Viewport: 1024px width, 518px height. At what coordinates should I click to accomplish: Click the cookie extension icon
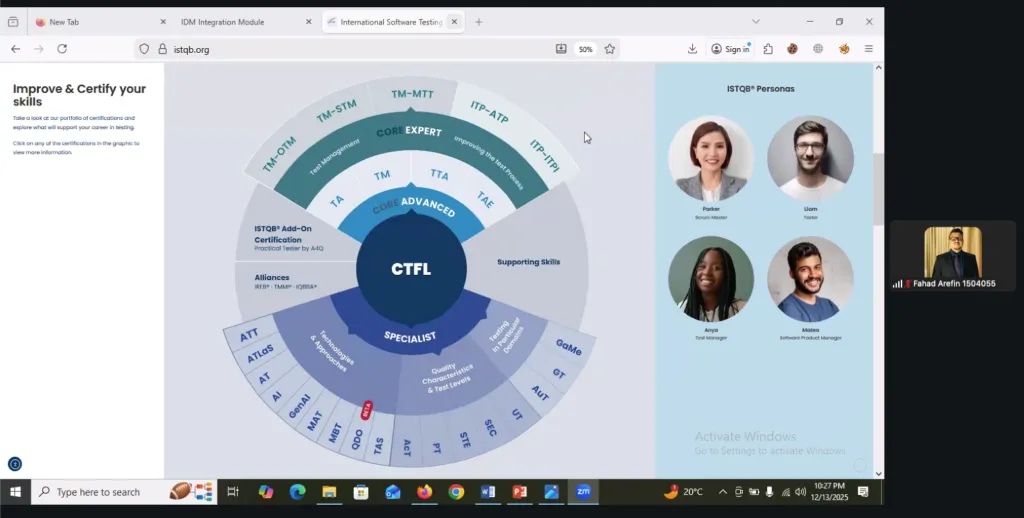(x=792, y=49)
